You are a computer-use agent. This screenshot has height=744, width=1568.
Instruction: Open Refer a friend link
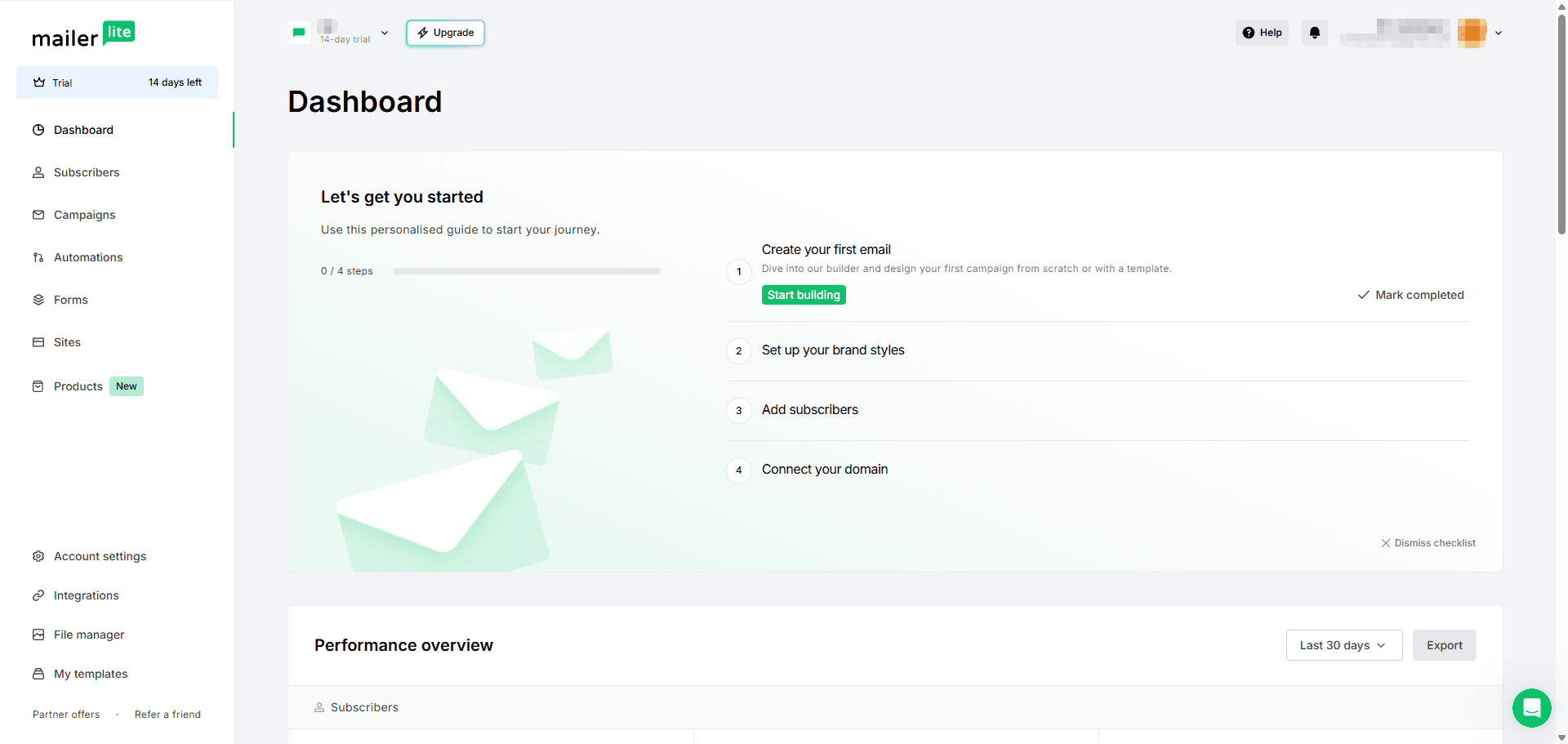click(167, 715)
